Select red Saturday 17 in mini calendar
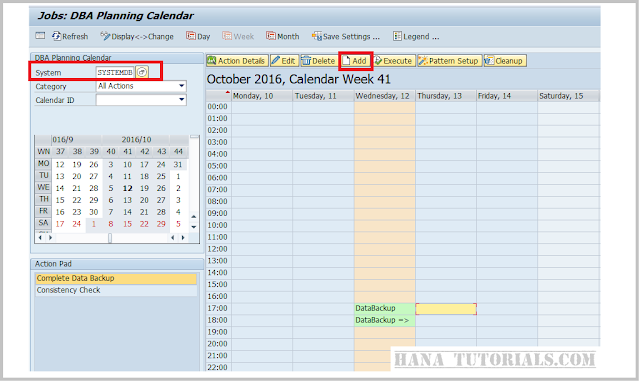640x382 pixels. pyautogui.click(x=60, y=224)
